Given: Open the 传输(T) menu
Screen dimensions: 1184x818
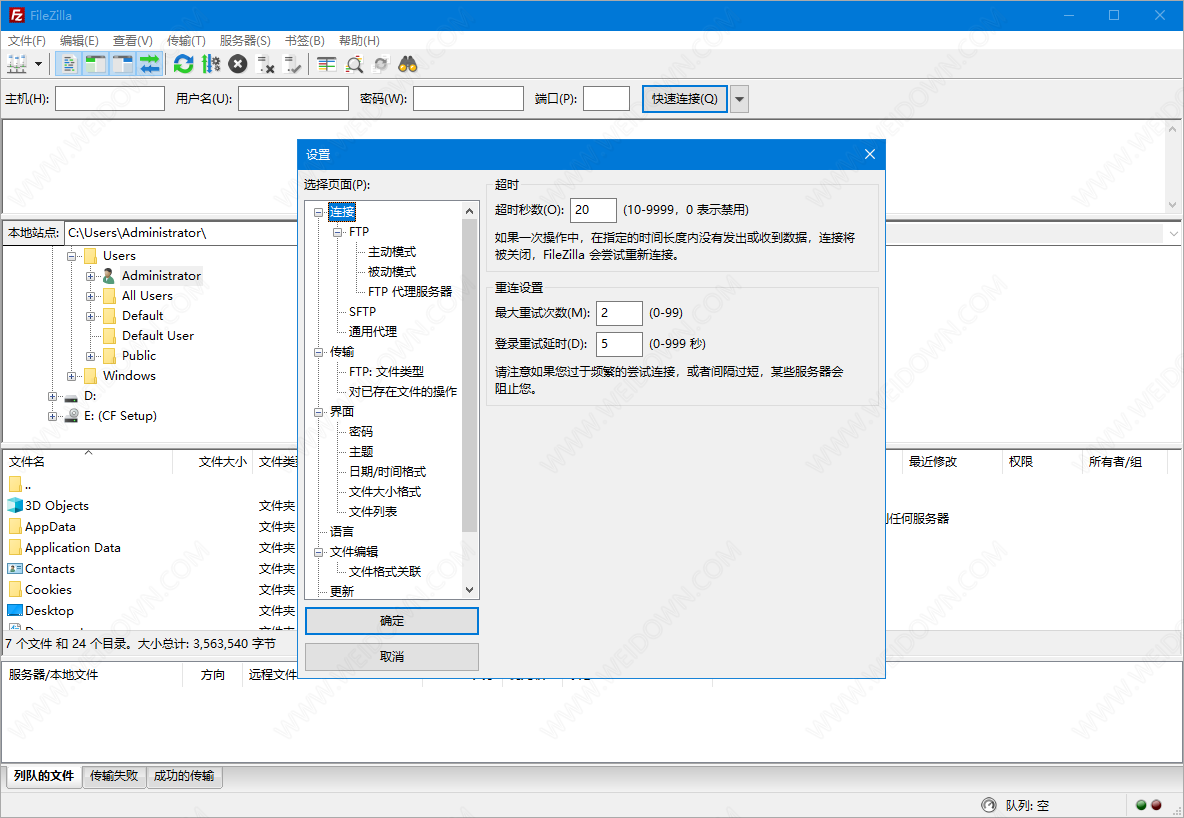Looking at the screenshot, I should (186, 41).
